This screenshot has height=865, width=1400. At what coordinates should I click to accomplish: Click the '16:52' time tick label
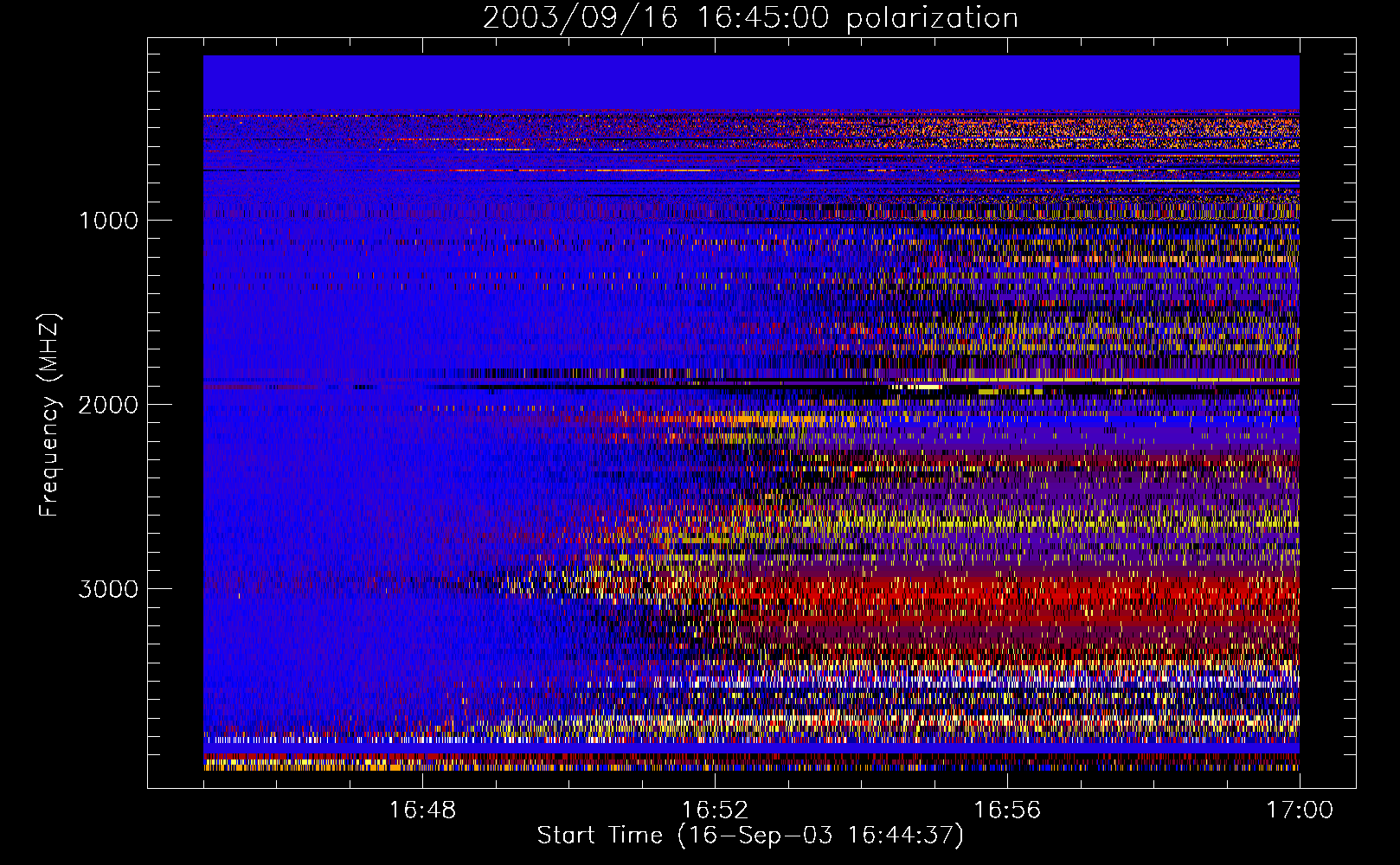point(715,811)
